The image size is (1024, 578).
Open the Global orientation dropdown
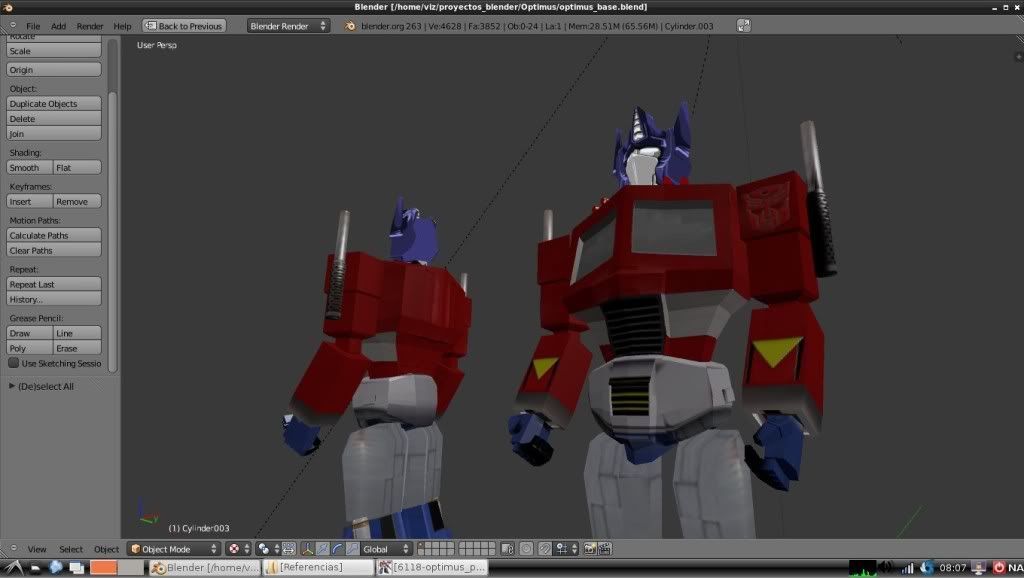[x=387, y=549]
